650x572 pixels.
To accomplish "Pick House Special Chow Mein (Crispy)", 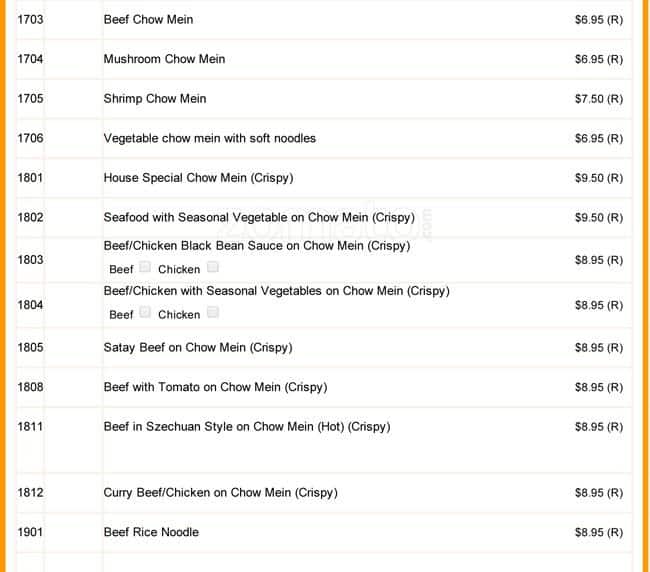I will pyautogui.click(x=198, y=178).
